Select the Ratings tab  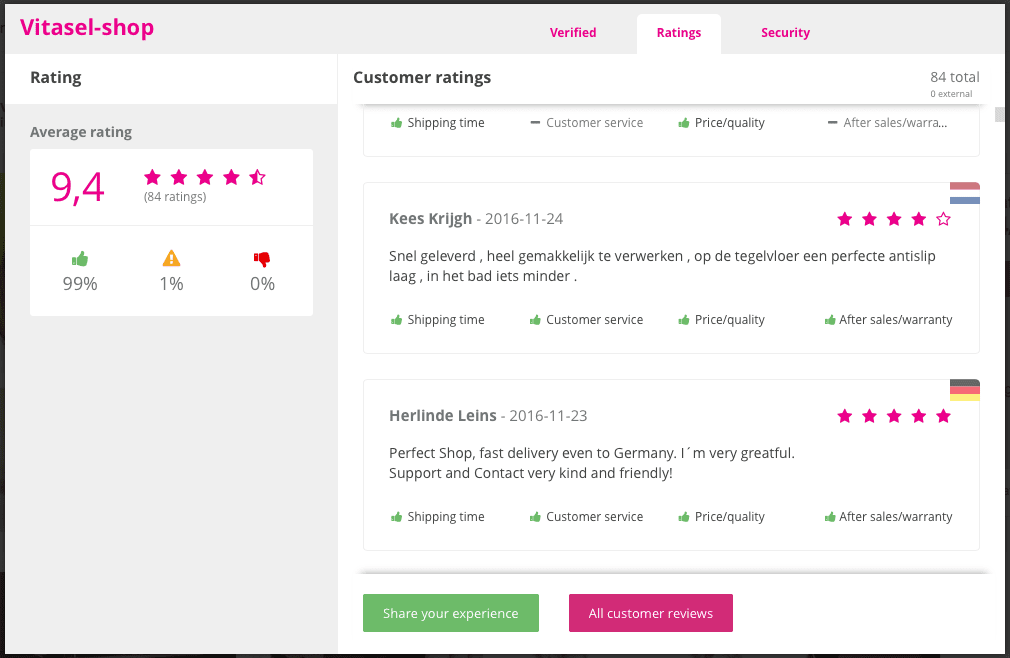(x=679, y=33)
